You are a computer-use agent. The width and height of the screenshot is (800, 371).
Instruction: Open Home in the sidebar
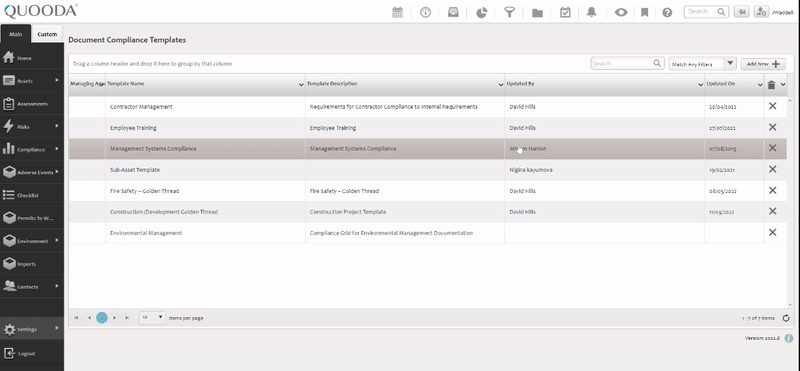[x=32, y=58]
